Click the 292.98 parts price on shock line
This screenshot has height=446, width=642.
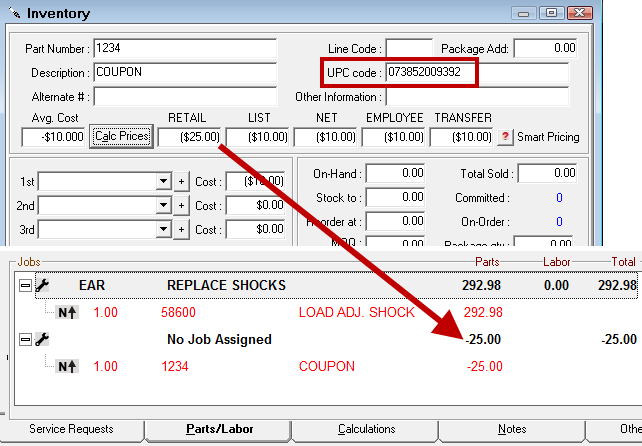pos(483,312)
